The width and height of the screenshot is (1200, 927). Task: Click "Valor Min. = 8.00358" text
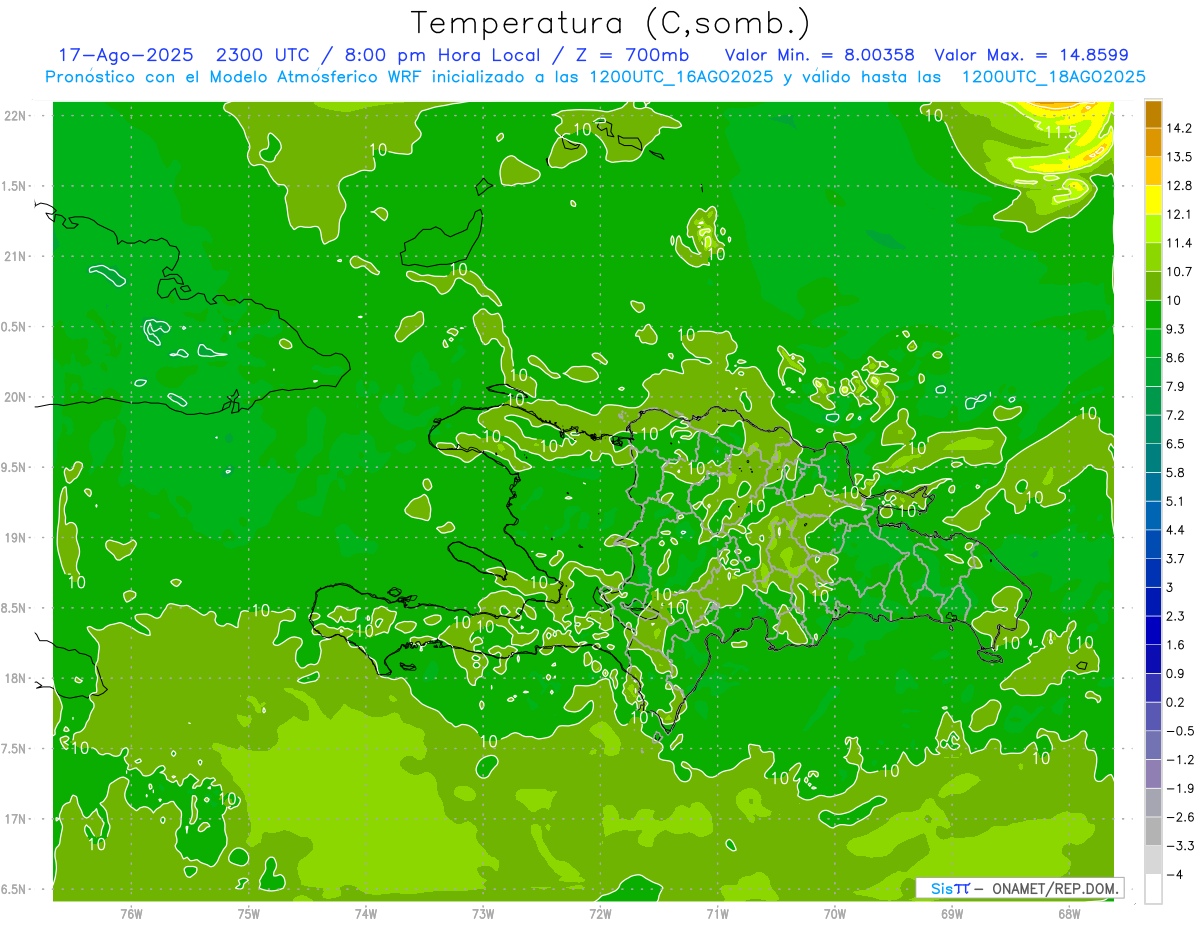click(819, 55)
